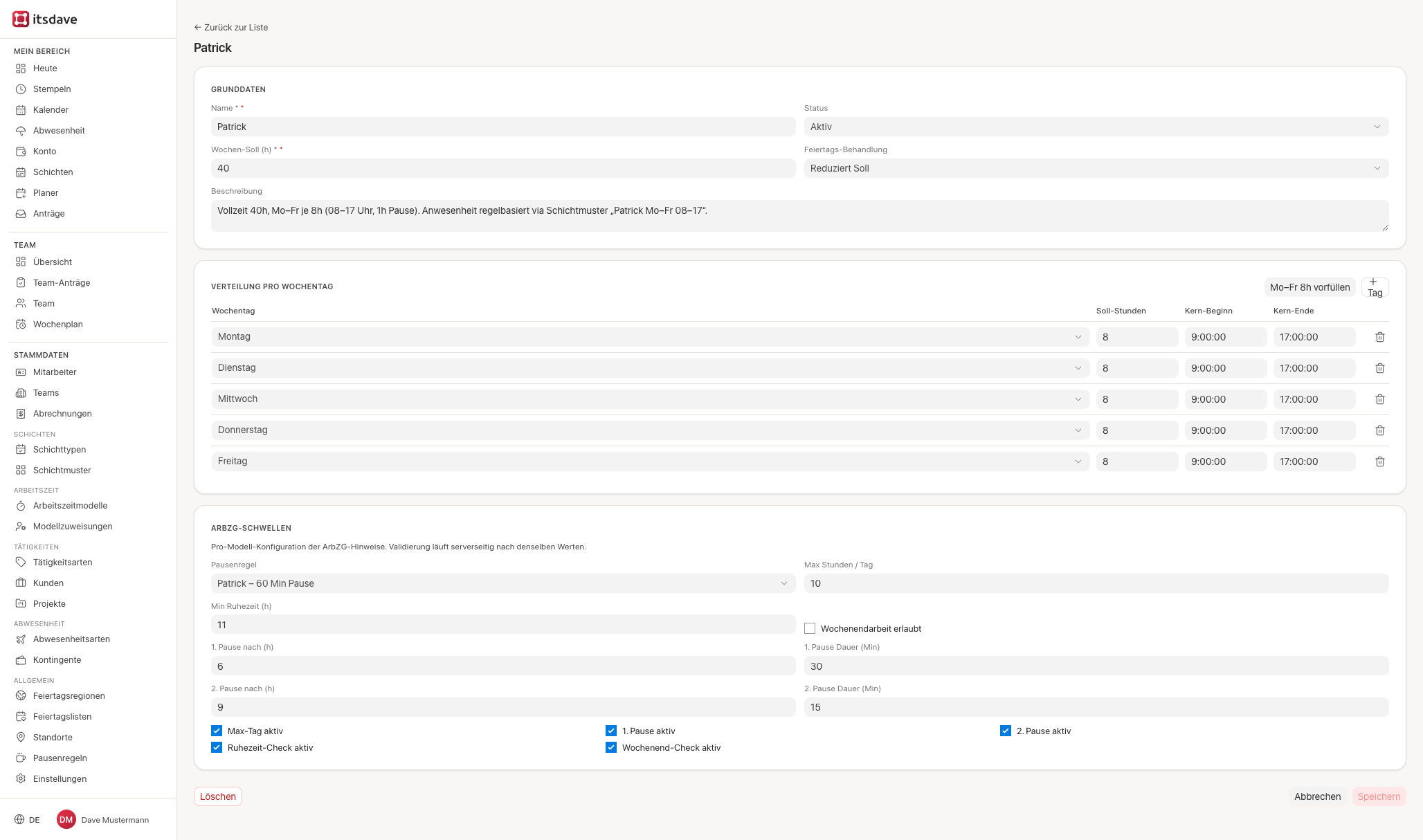Click Freitag Kern-Ende time field
Screen dimensions: 1423x840
coord(1314,462)
